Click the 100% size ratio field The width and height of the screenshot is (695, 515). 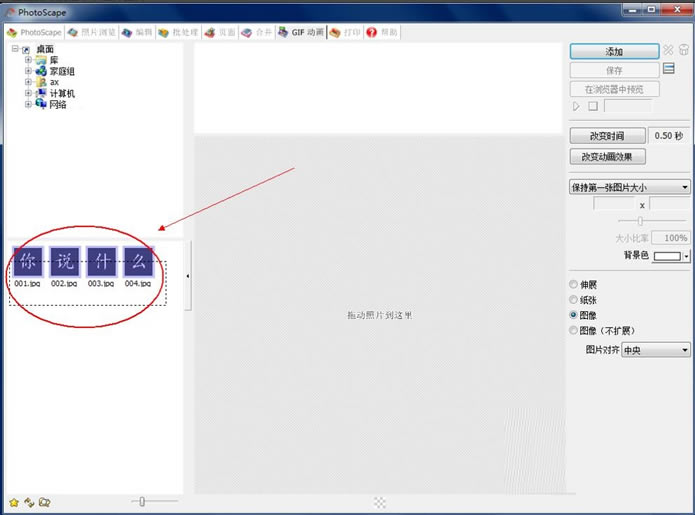(x=670, y=238)
